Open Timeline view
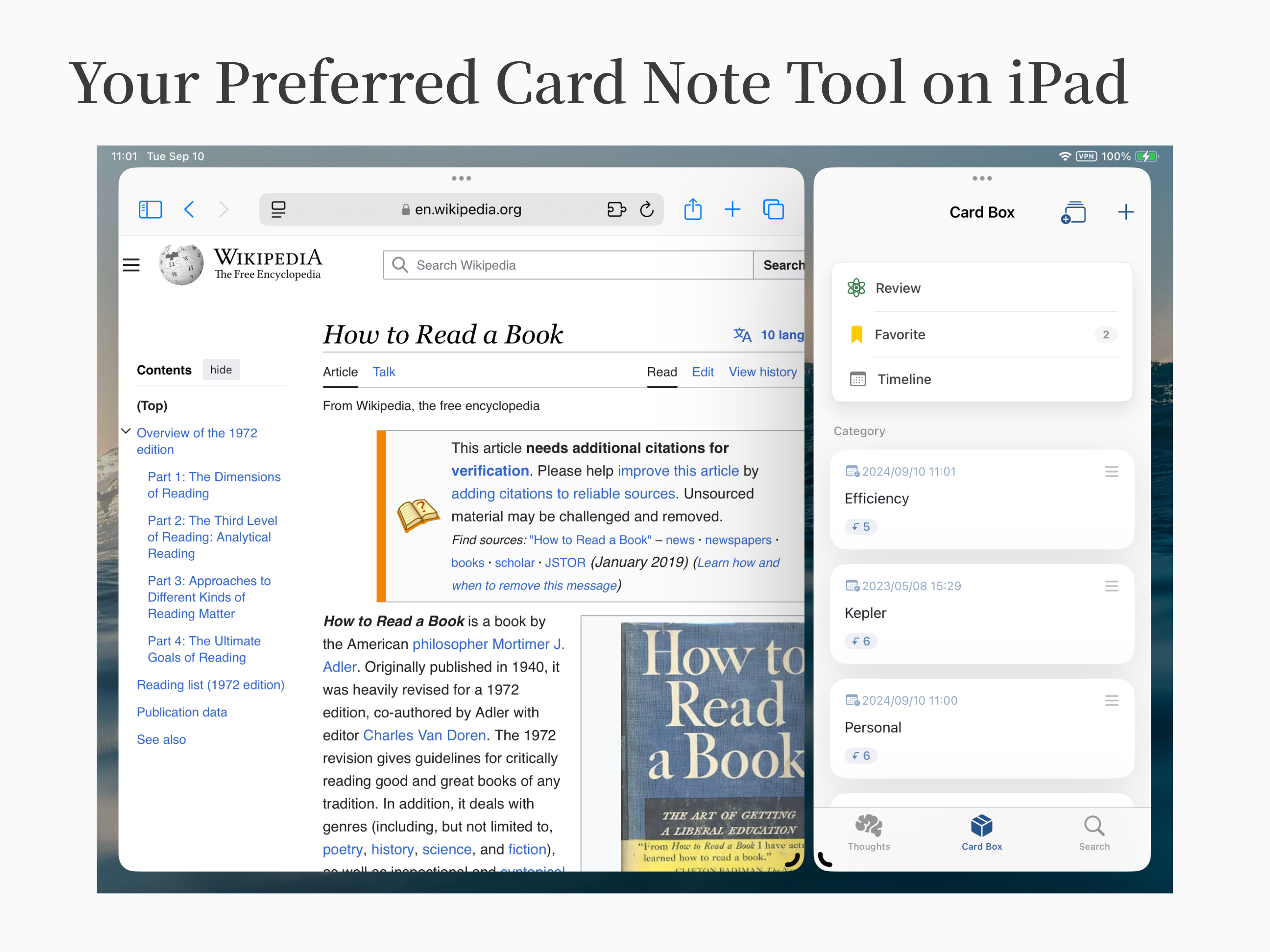 point(982,379)
